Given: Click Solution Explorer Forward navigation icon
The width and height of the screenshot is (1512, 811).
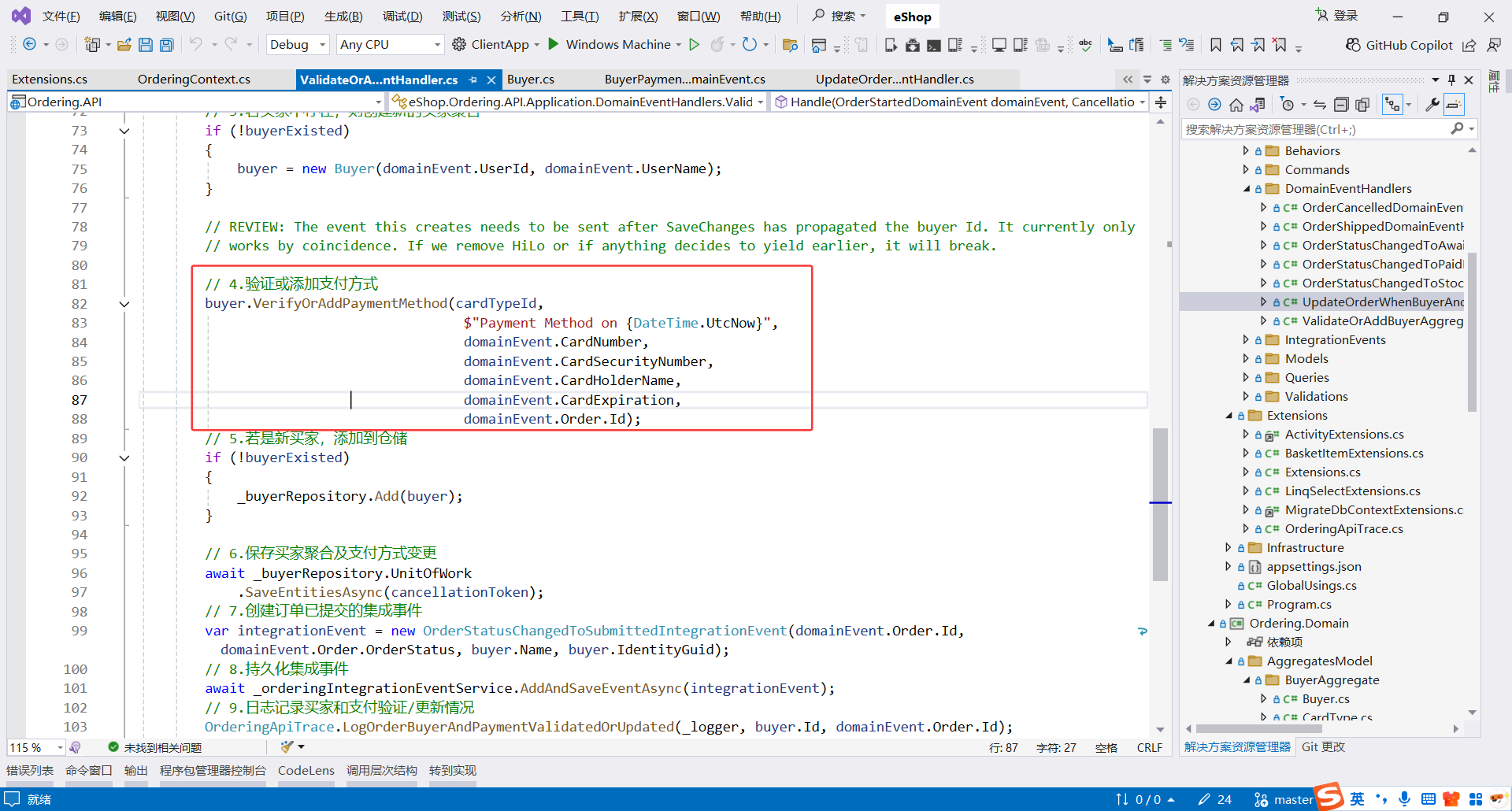Looking at the screenshot, I should click(1214, 104).
